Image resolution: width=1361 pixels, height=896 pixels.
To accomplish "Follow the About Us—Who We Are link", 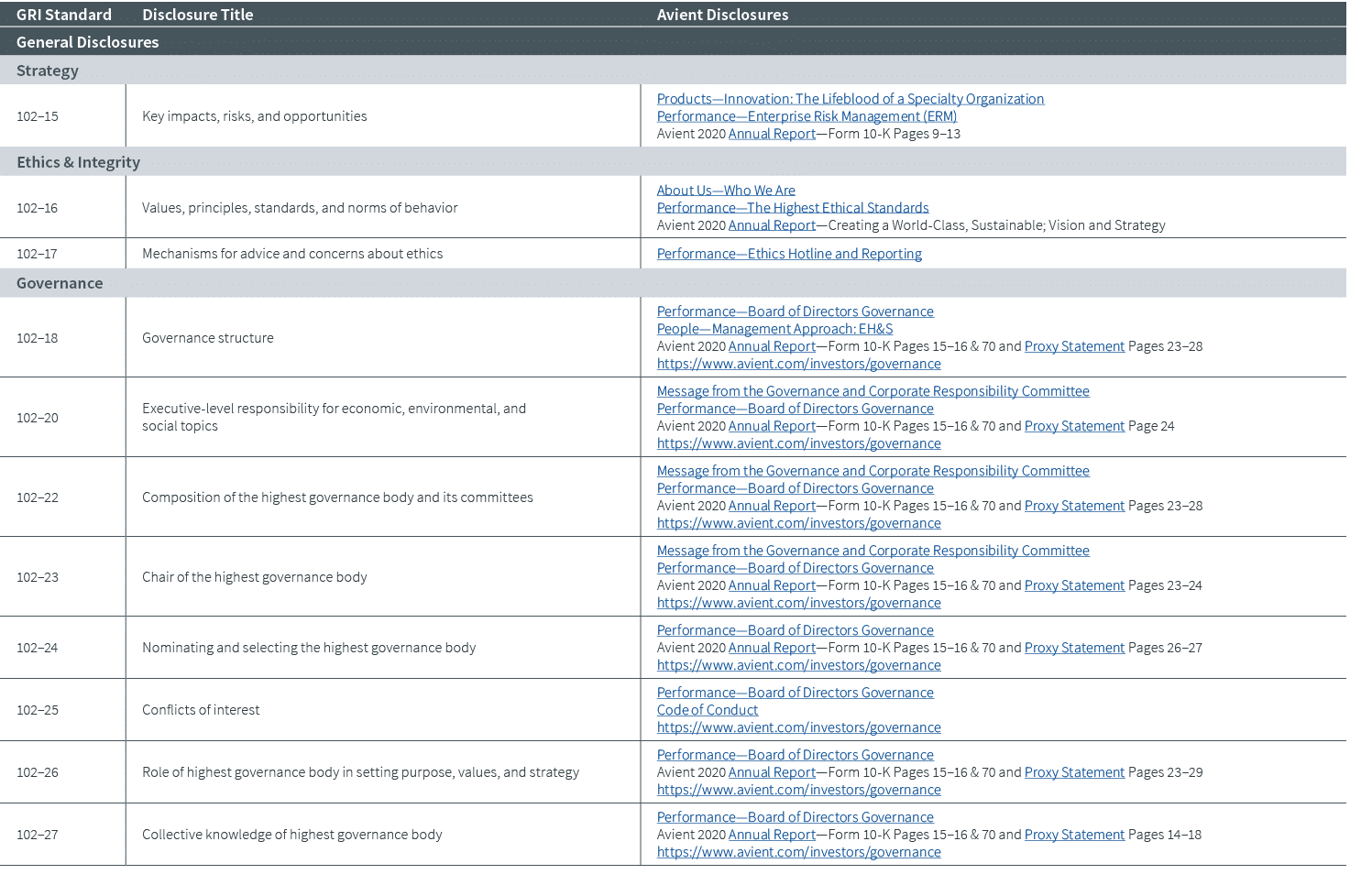I will pos(726,191).
